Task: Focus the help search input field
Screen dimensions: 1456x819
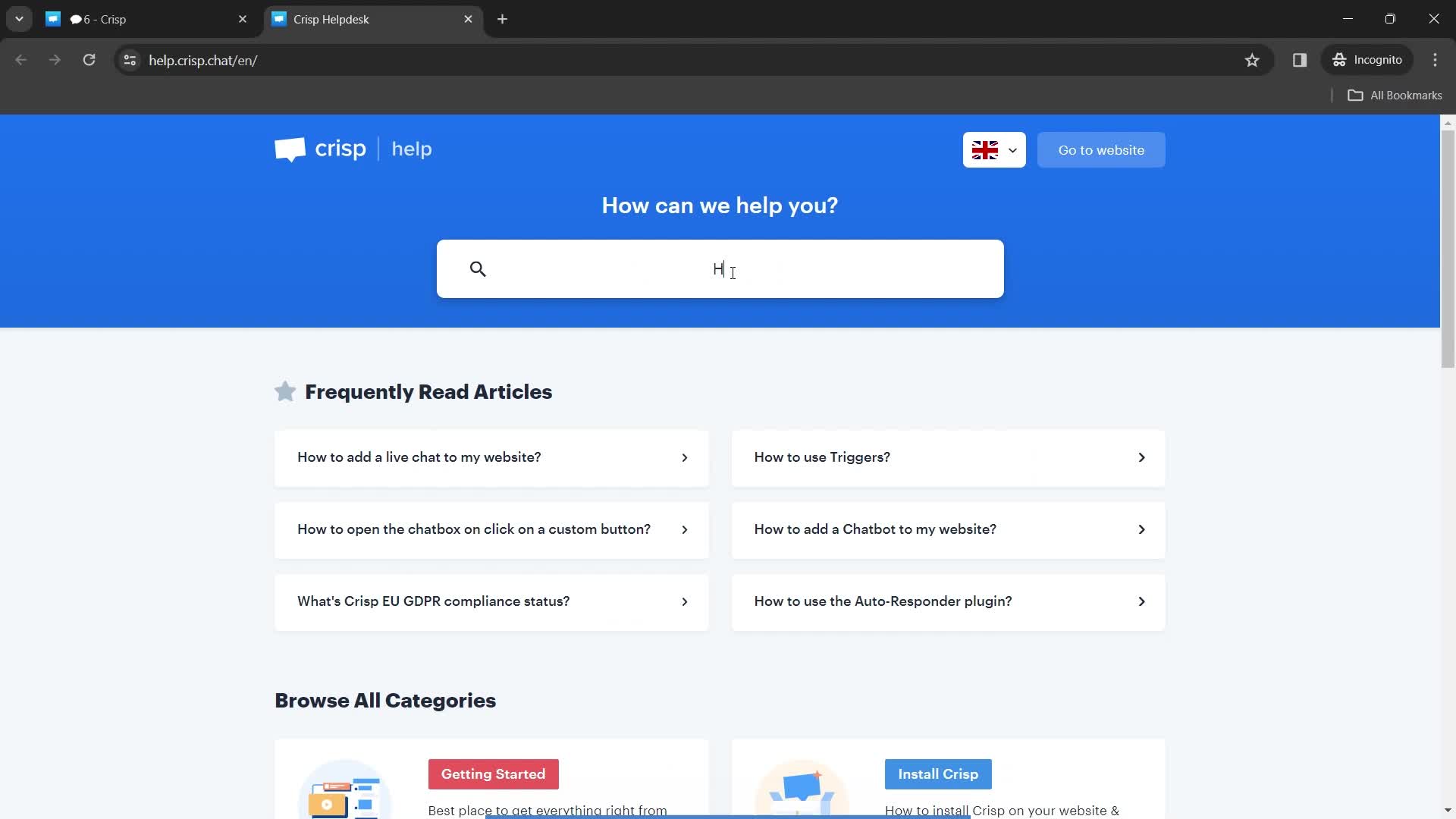Action: (720, 269)
